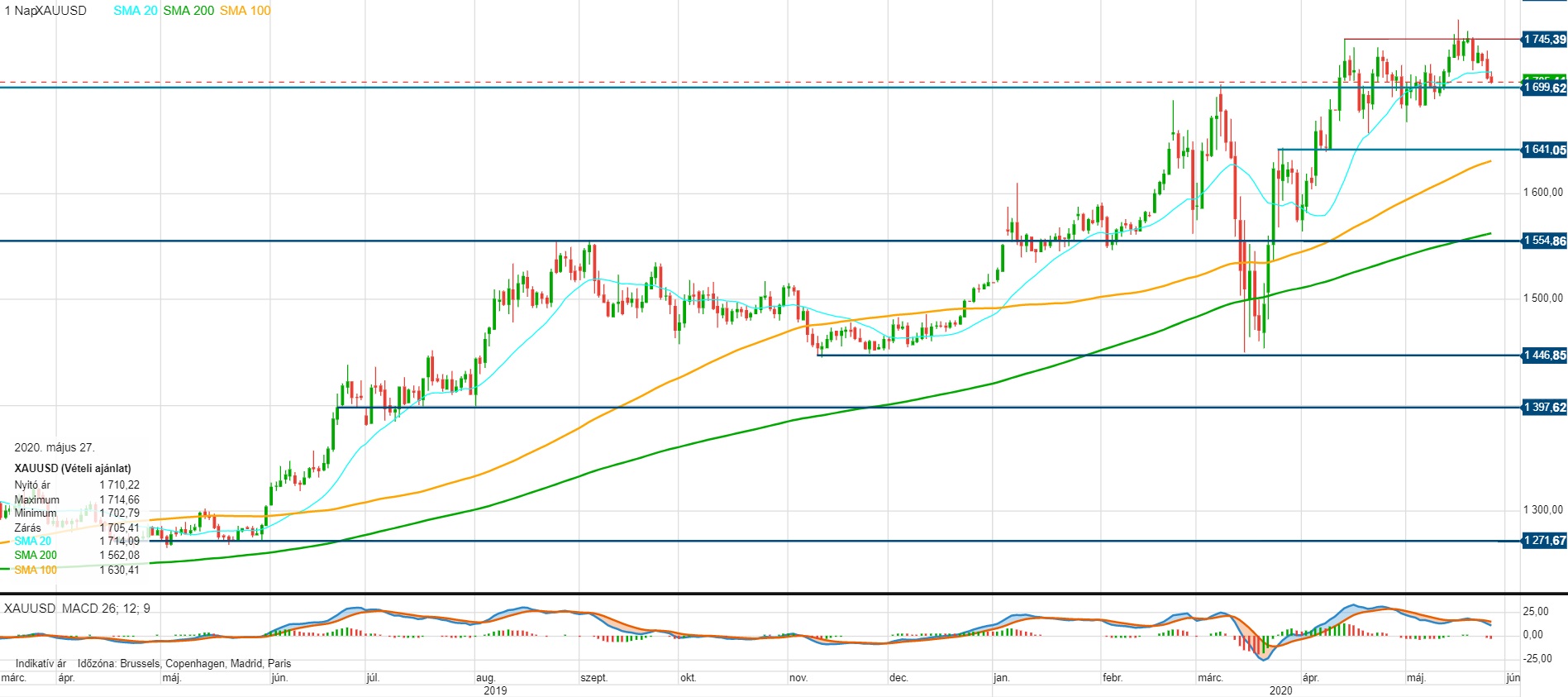This screenshot has height=697, width=1568.
Task: Click the nov. month on time axis
Action: (798, 678)
